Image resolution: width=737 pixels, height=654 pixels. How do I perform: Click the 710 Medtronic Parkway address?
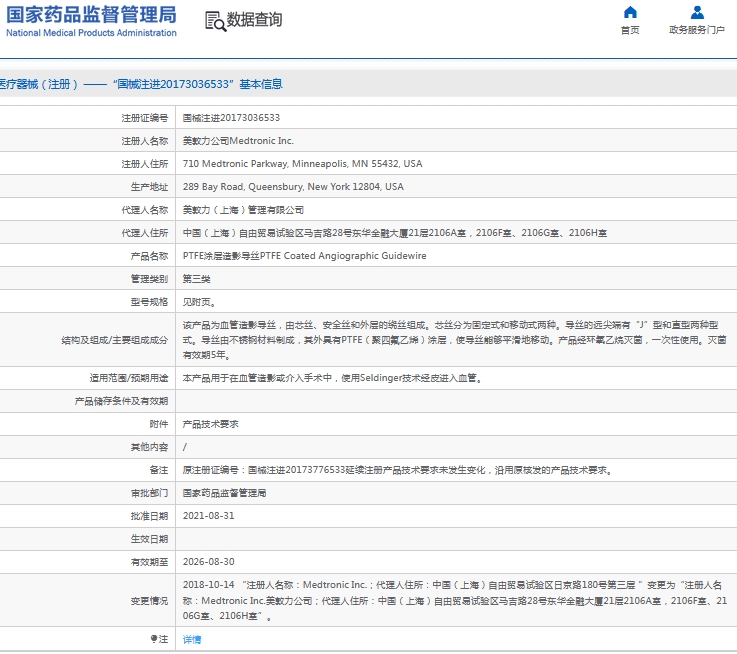point(302,164)
